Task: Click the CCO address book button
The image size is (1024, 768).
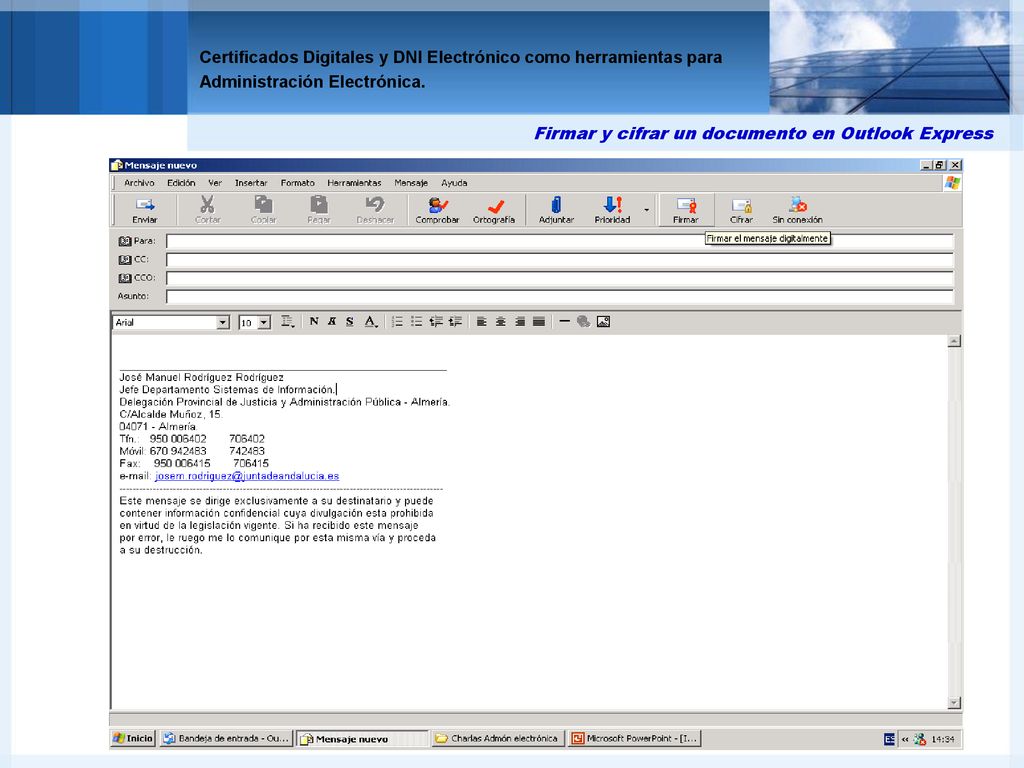Action: click(x=136, y=278)
